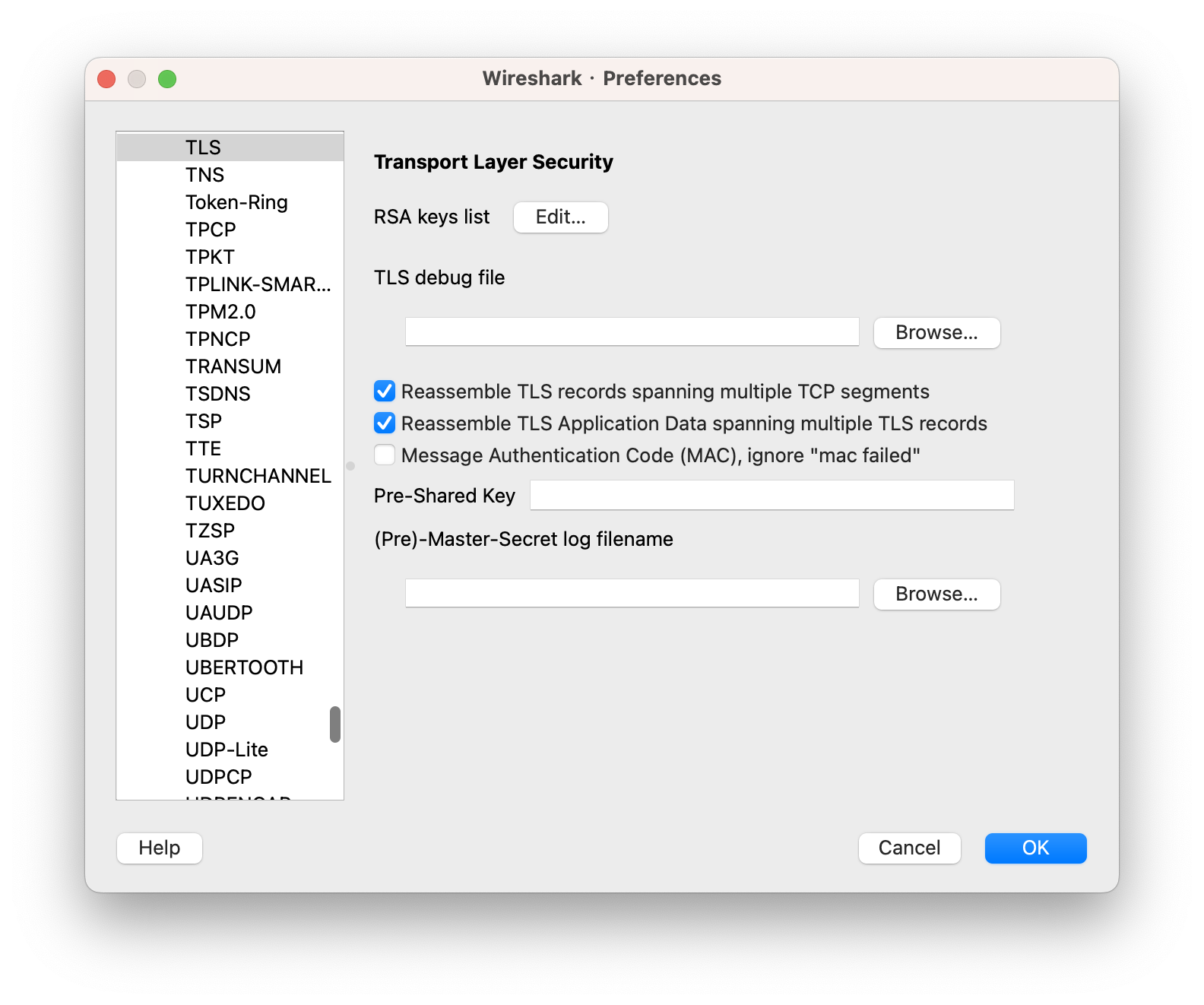Viewport: 1204px width, 1005px height.
Task: Click the Help button
Action: coord(160,848)
